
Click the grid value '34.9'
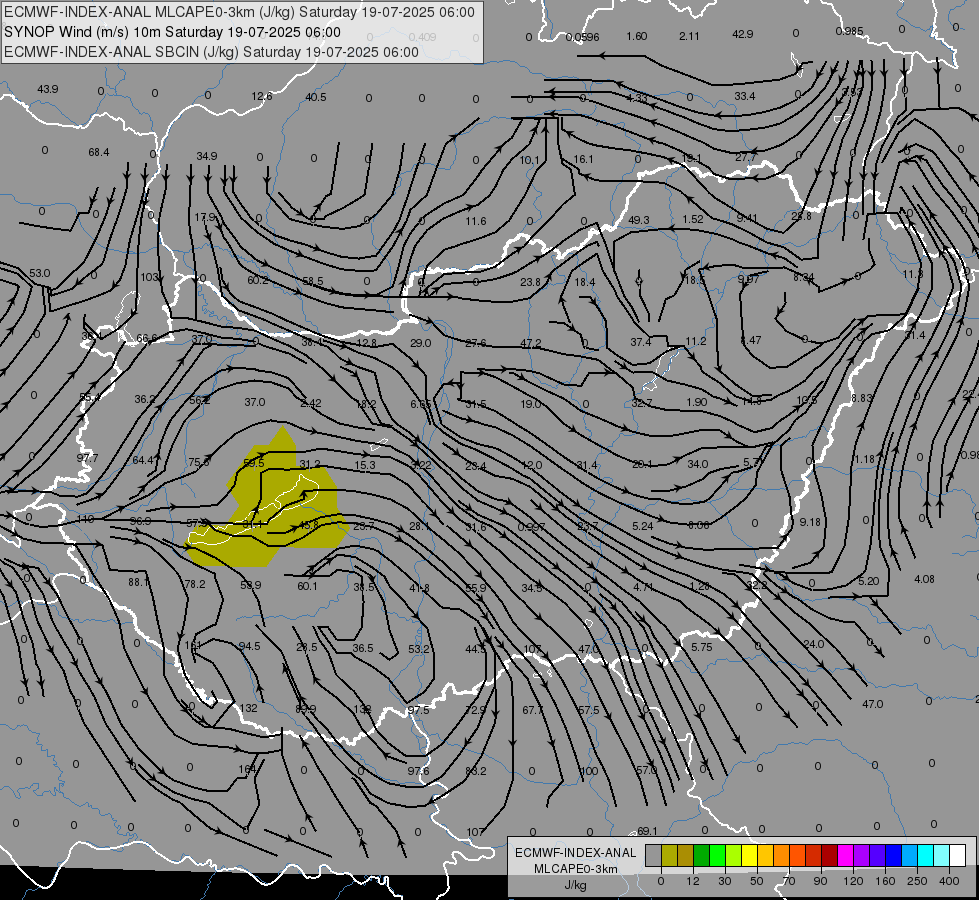[x=207, y=156]
